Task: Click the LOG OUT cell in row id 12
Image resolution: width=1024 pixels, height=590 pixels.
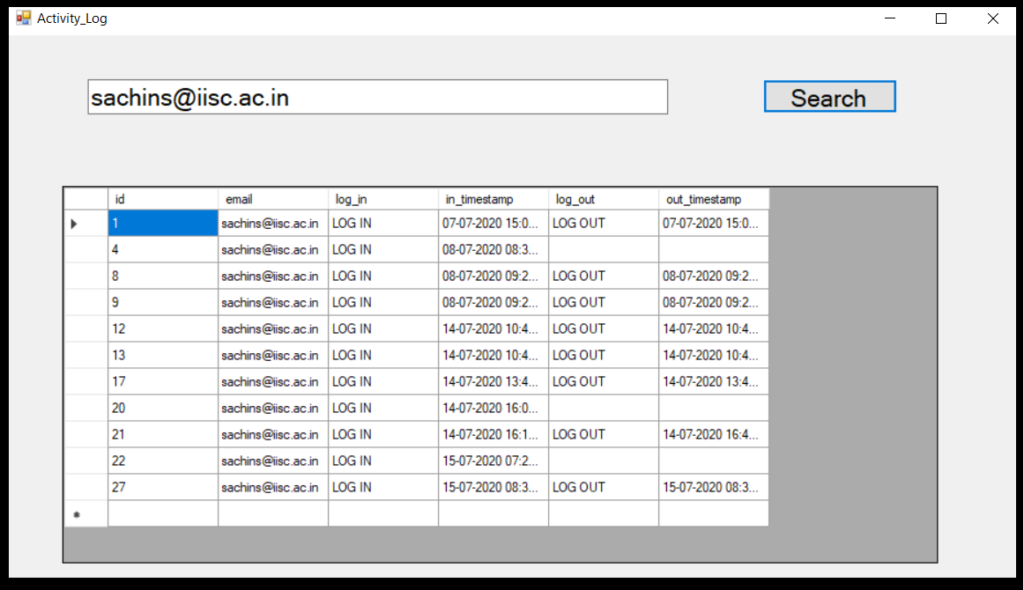Action: click(602, 329)
